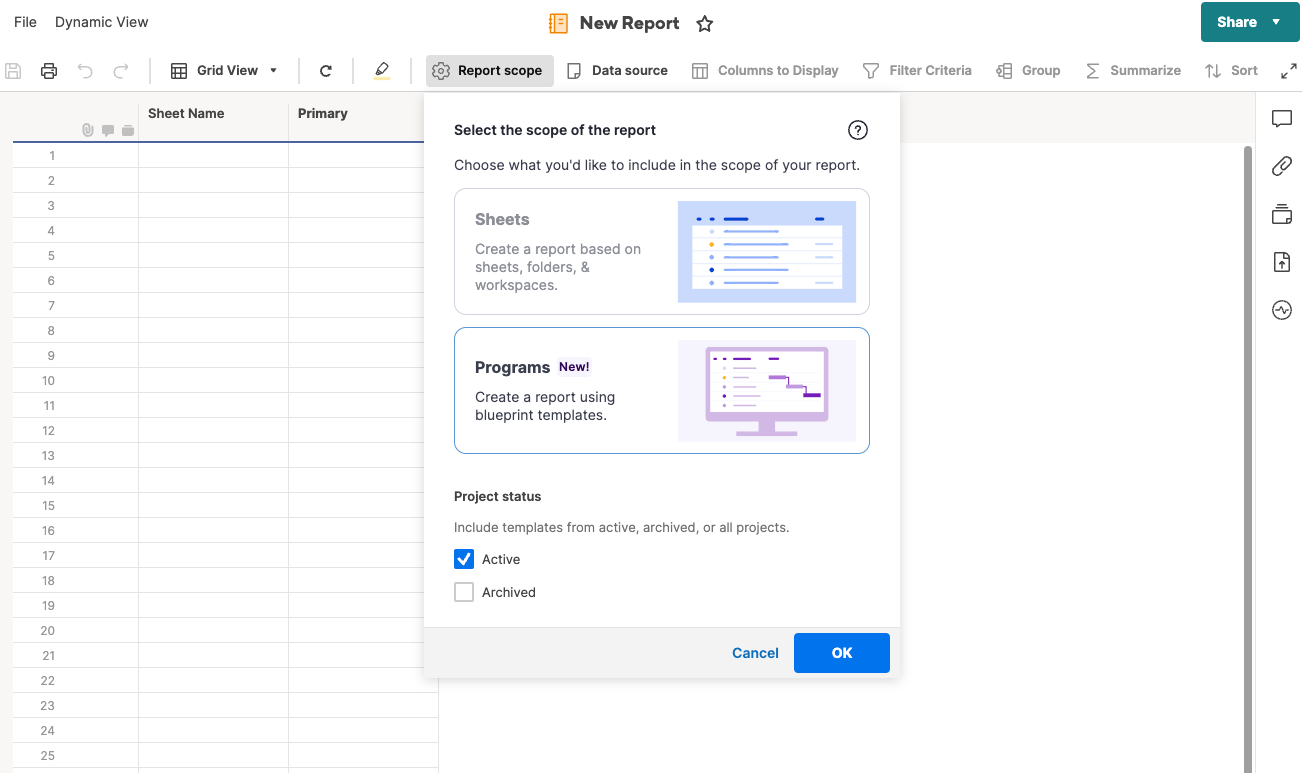
Task: Open the scope help question mark
Action: [x=857, y=129]
